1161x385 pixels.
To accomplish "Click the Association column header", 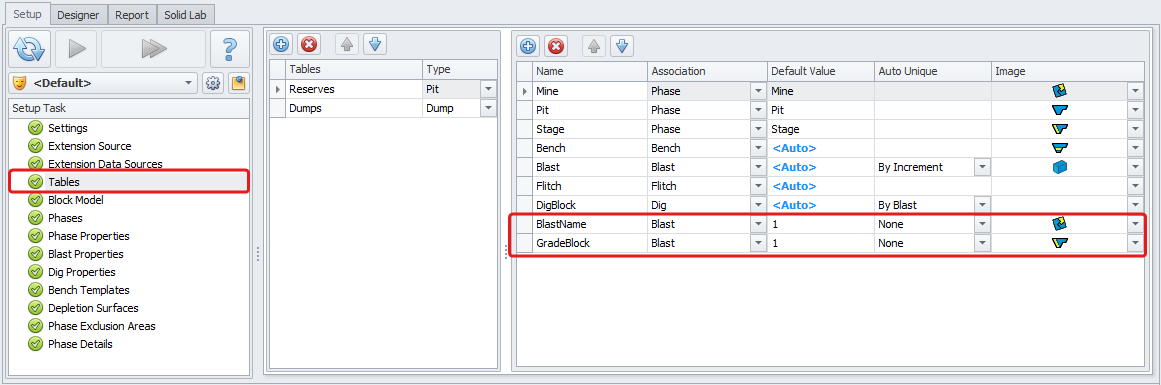I will [x=707, y=71].
